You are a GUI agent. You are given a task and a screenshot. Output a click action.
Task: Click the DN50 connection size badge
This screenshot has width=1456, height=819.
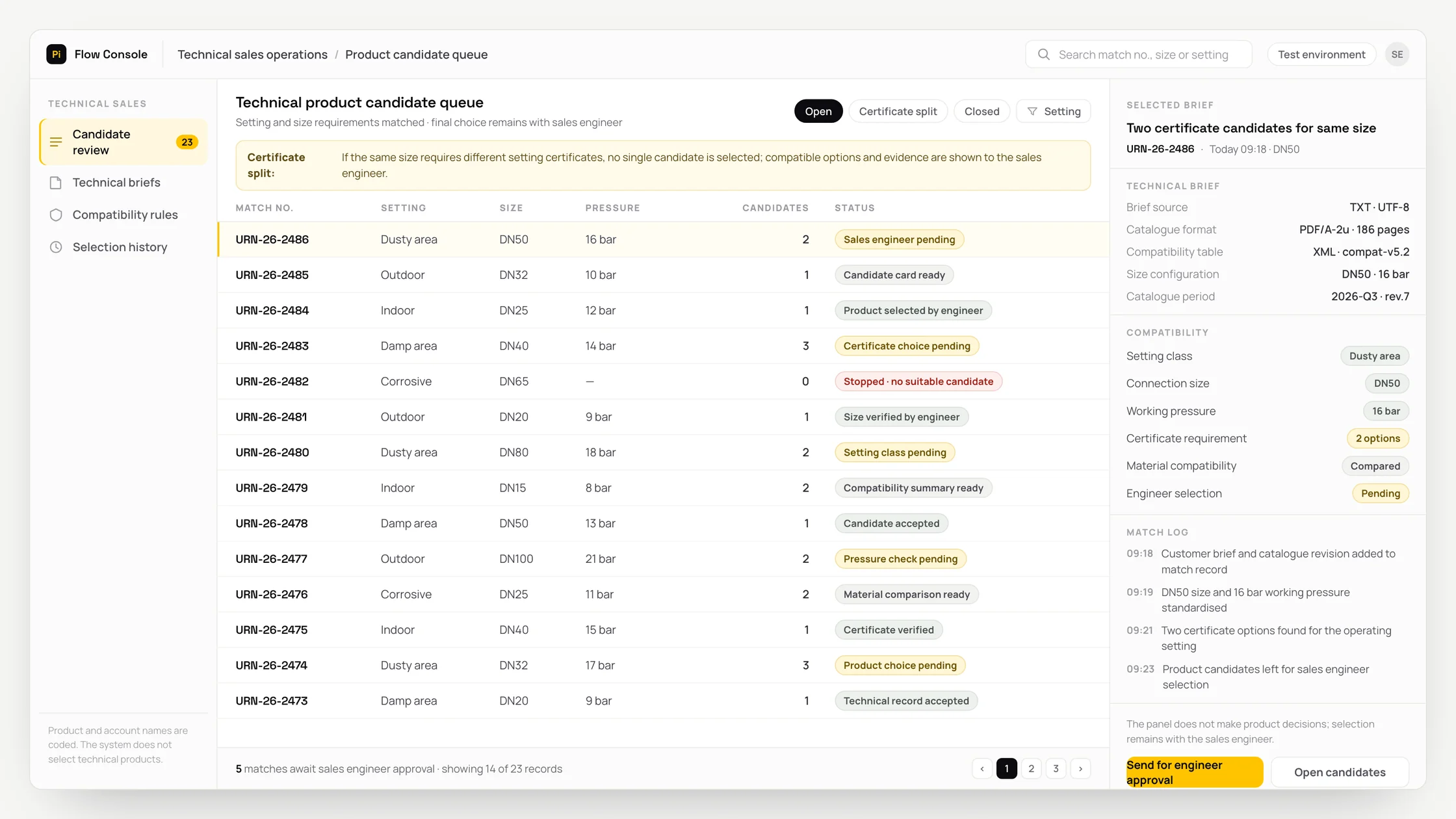1386,383
